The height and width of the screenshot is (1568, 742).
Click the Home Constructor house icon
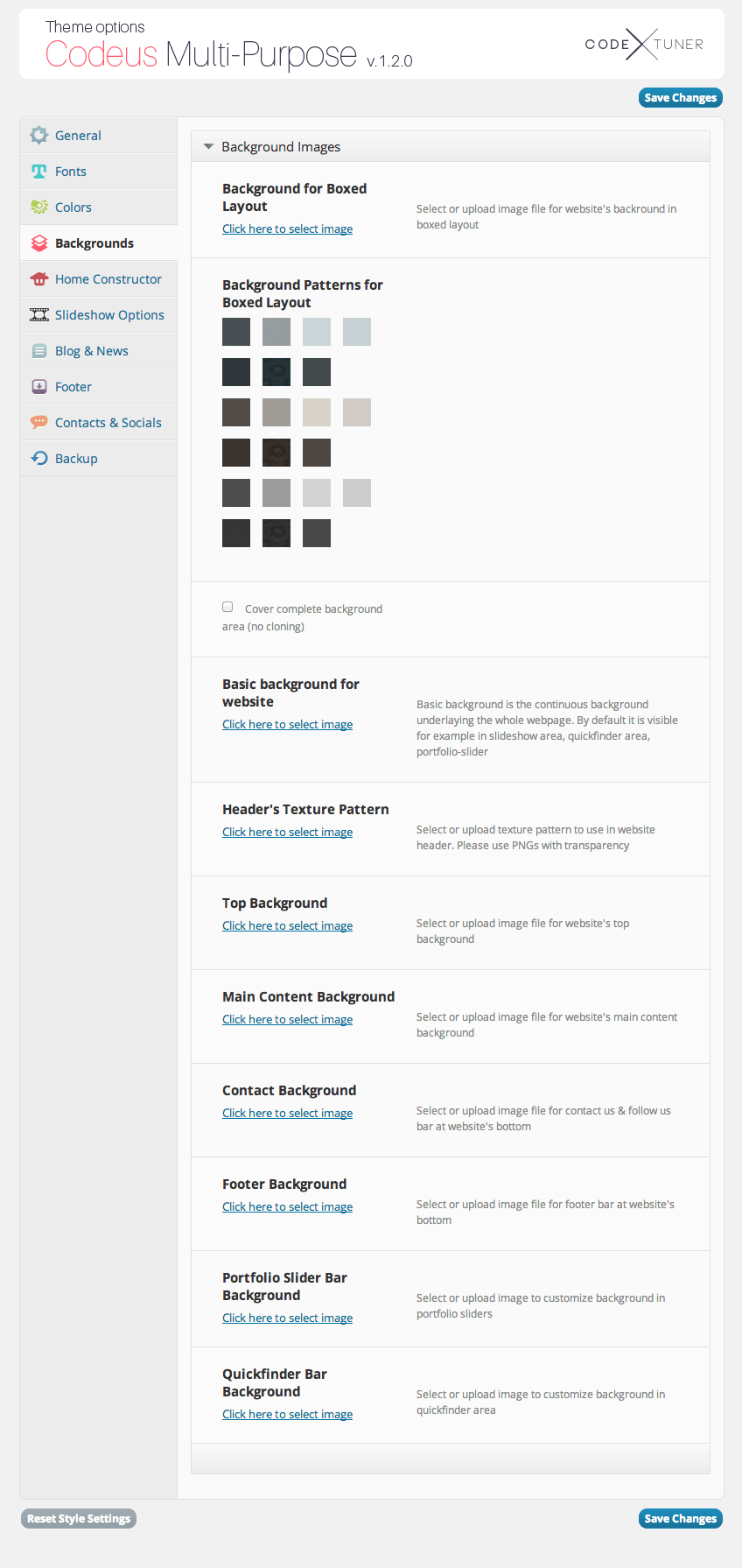[x=39, y=278]
